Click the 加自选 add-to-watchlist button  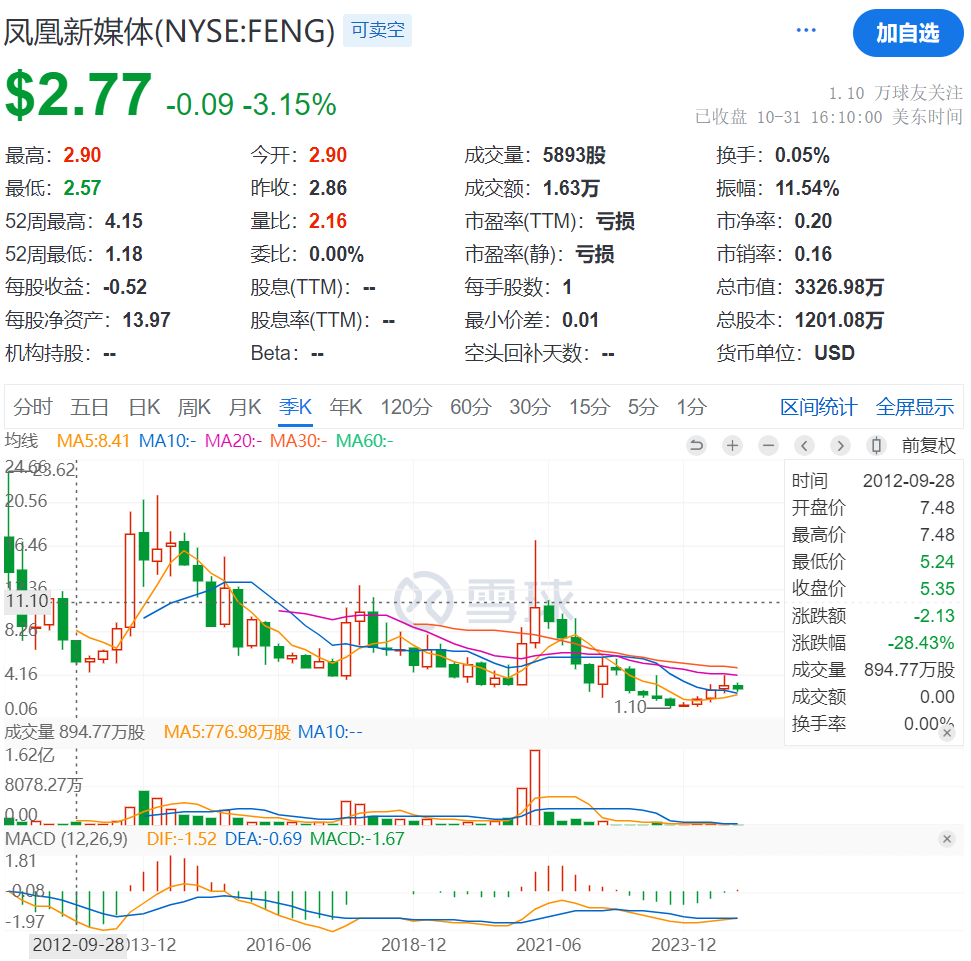[908, 33]
